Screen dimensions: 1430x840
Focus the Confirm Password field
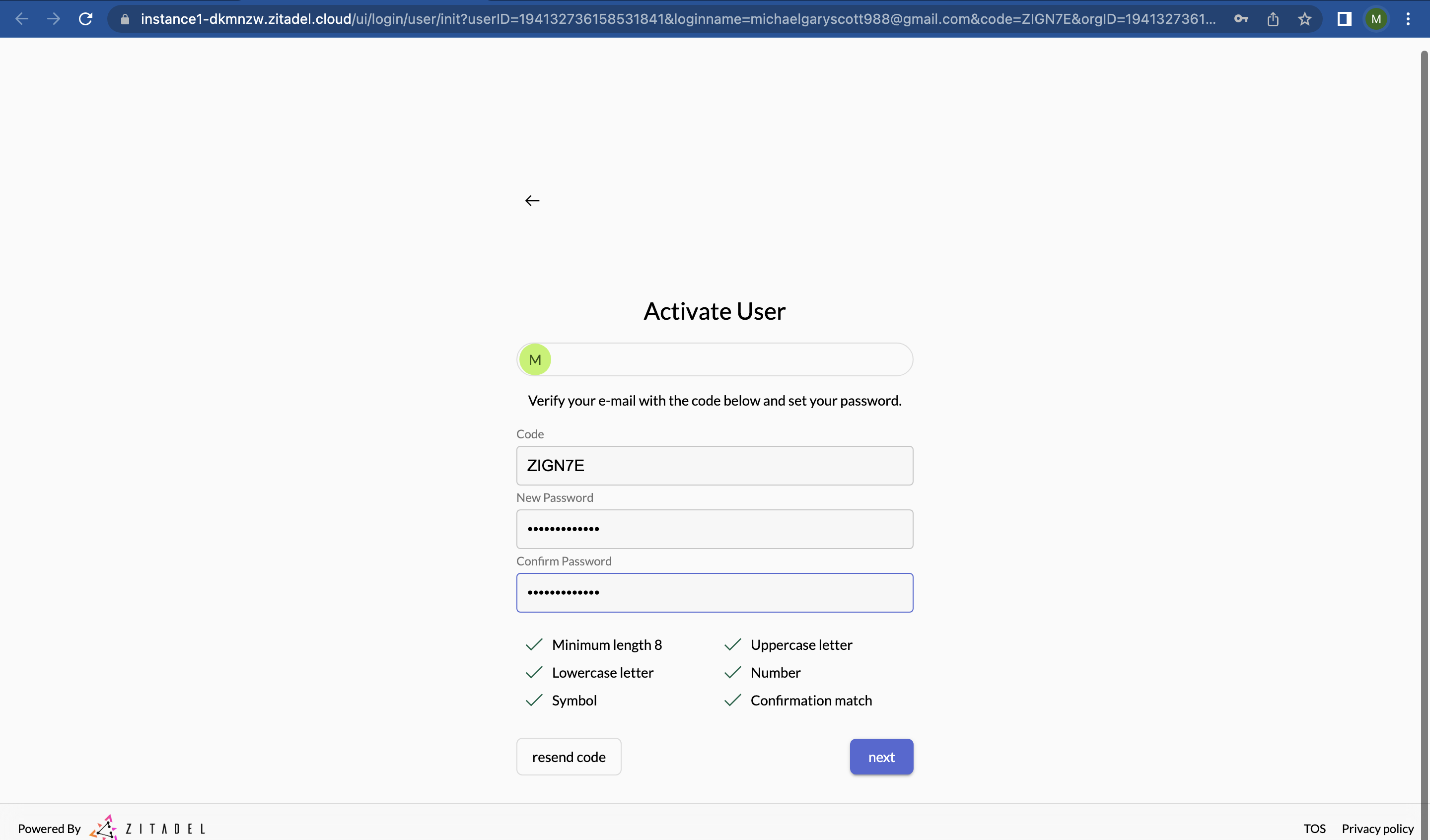point(715,593)
